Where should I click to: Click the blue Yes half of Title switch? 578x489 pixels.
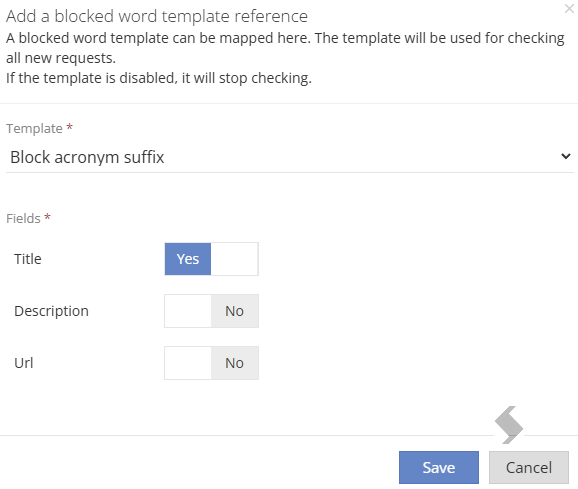tap(188, 259)
